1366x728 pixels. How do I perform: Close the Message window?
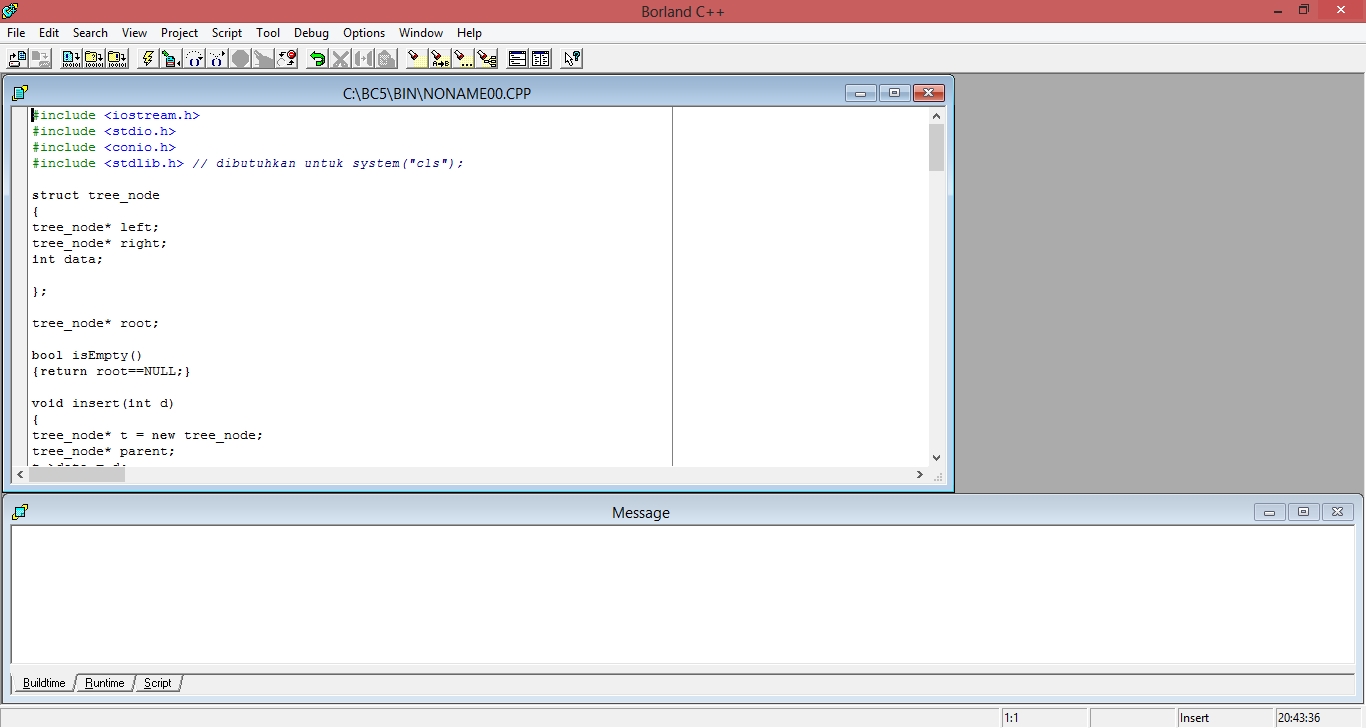(1338, 512)
